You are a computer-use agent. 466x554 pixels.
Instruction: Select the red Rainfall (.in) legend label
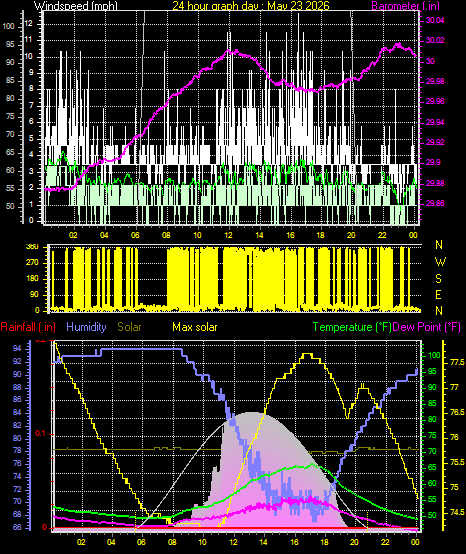pyautogui.click(x=28, y=327)
